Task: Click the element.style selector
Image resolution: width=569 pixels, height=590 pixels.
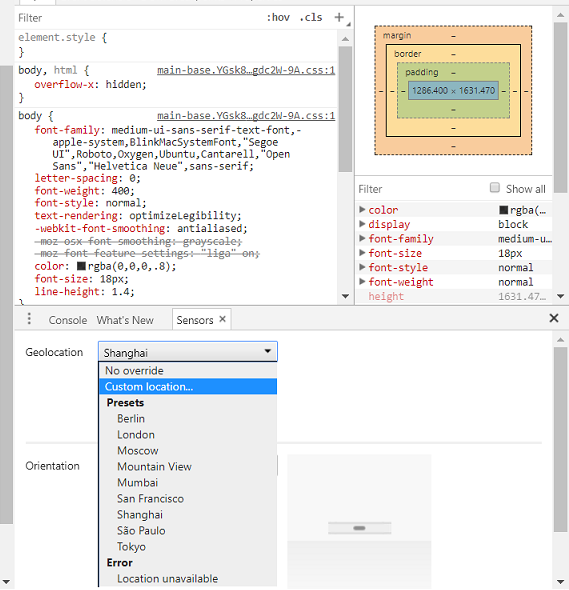Action: (56, 37)
